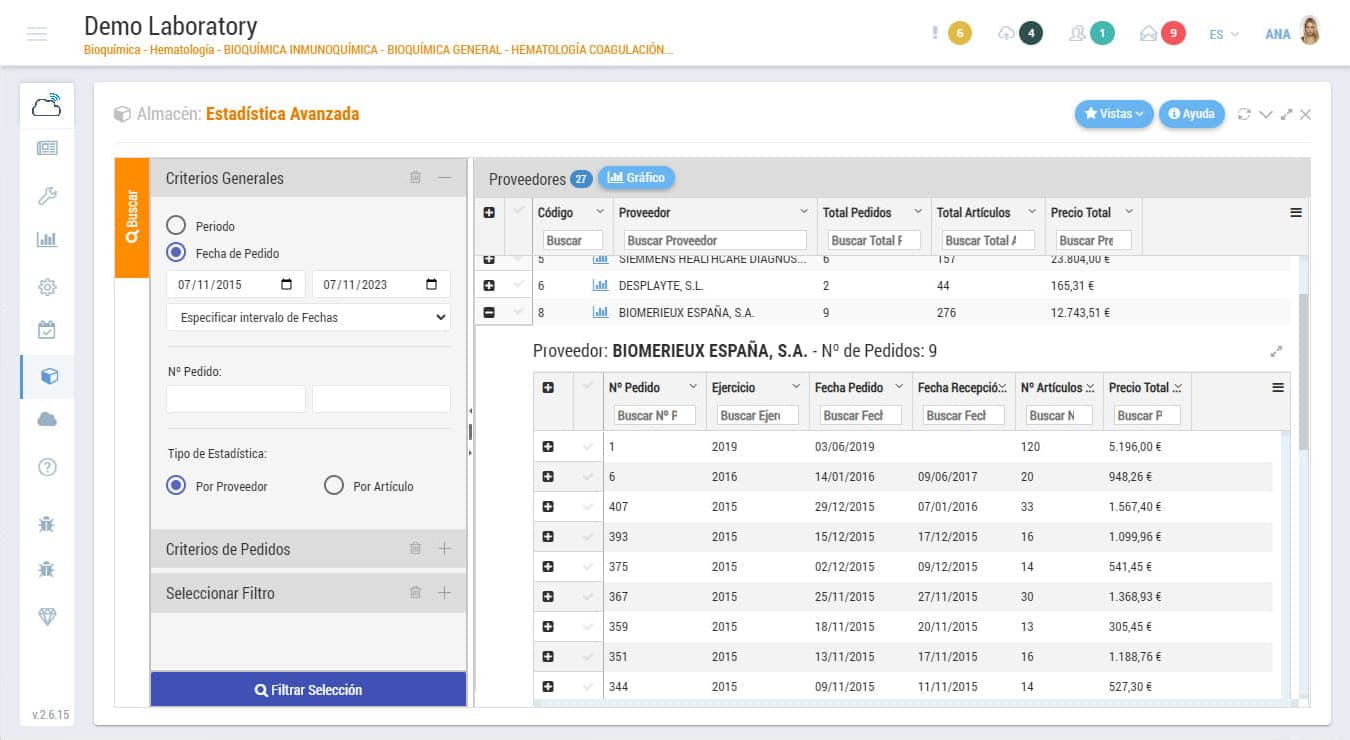1350x740 pixels.
Task: Open the hamburger main menu
Action: 37,34
